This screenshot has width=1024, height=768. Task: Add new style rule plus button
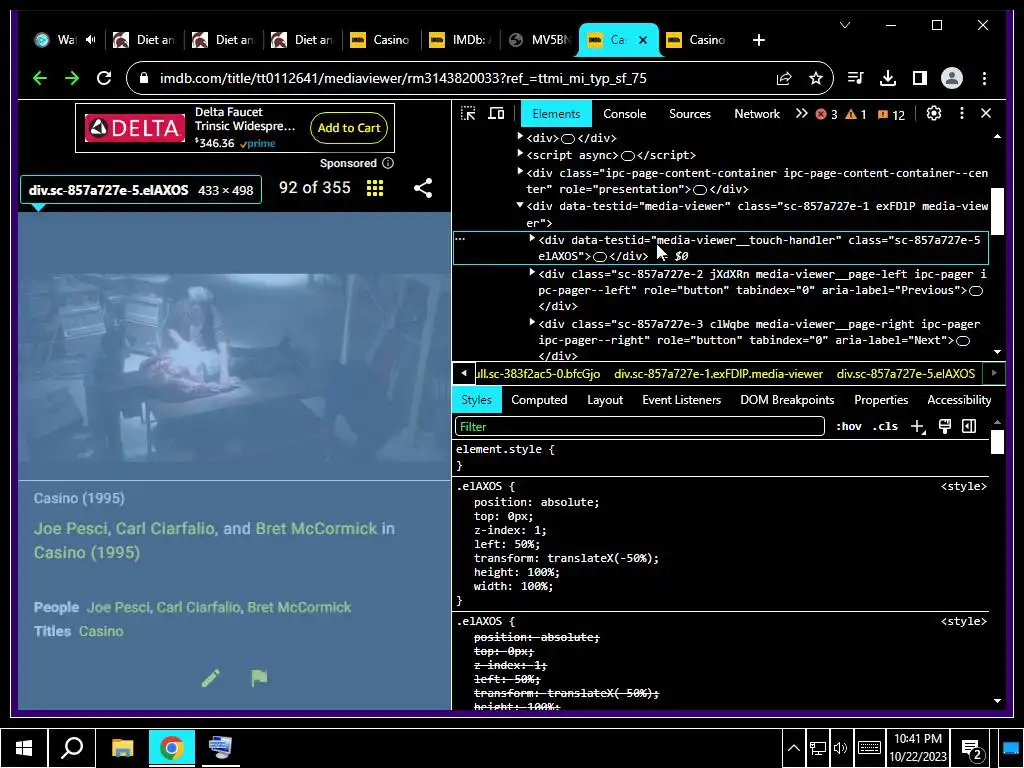[918, 426]
